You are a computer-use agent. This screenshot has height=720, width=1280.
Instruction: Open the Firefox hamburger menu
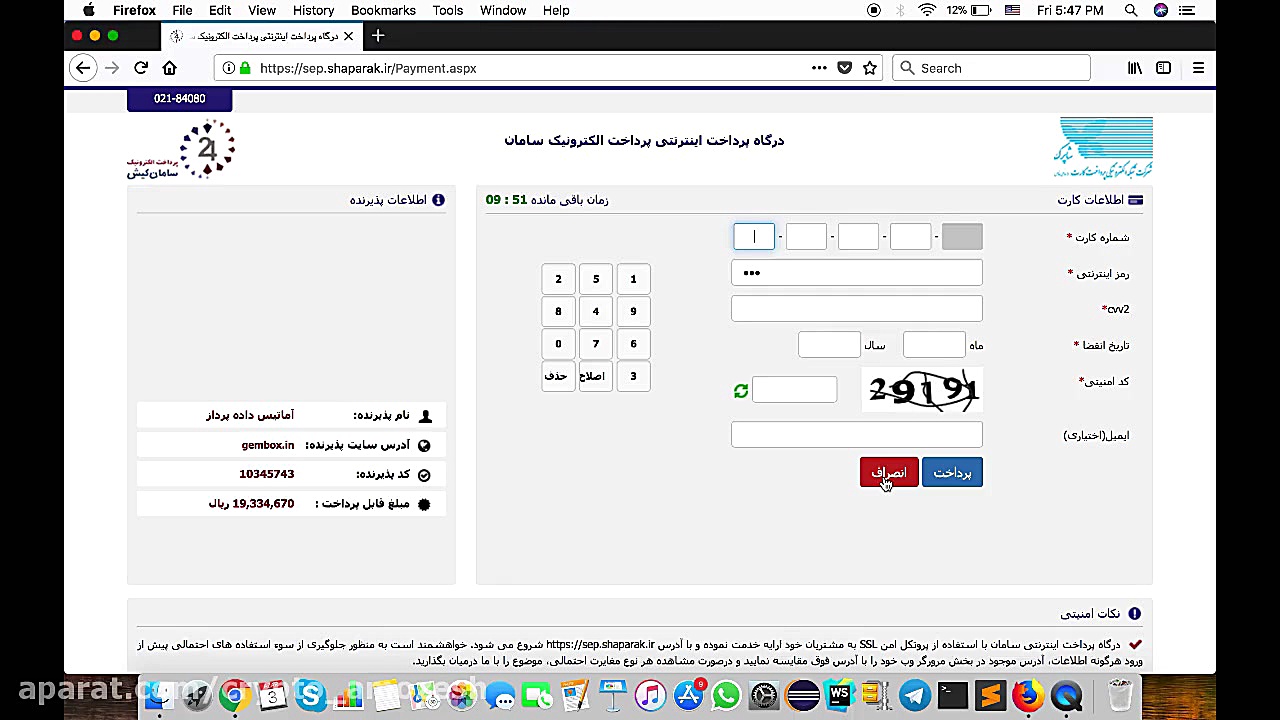point(1198,68)
